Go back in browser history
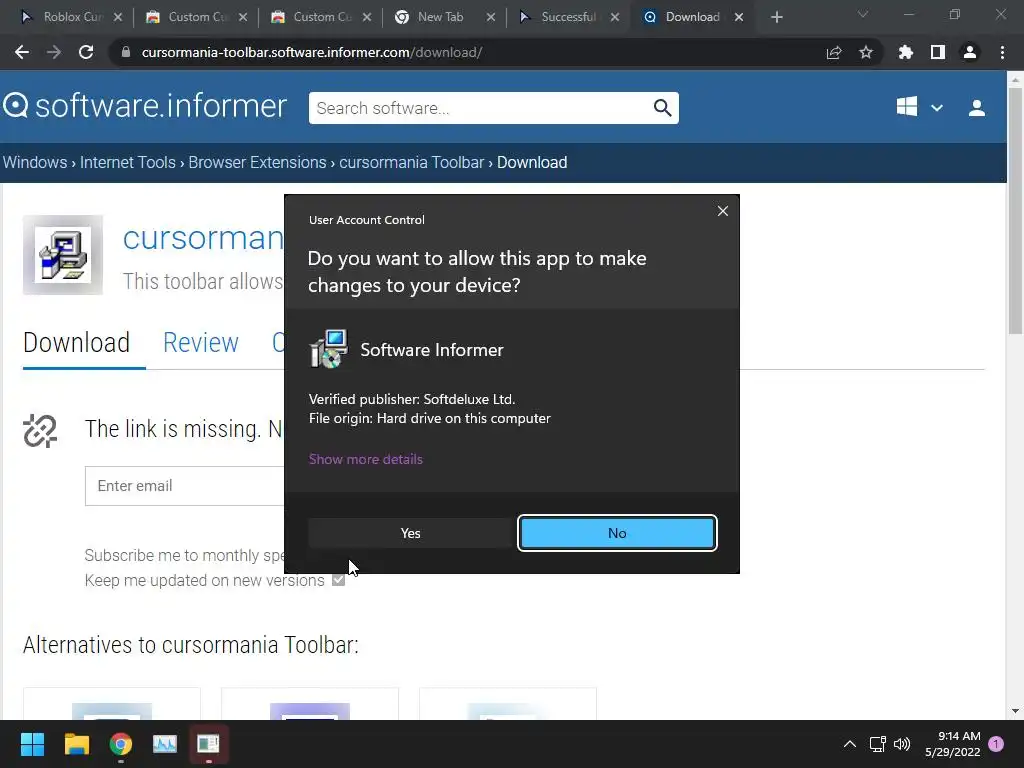The height and width of the screenshot is (768, 1024). pyautogui.click(x=22, y=52)
